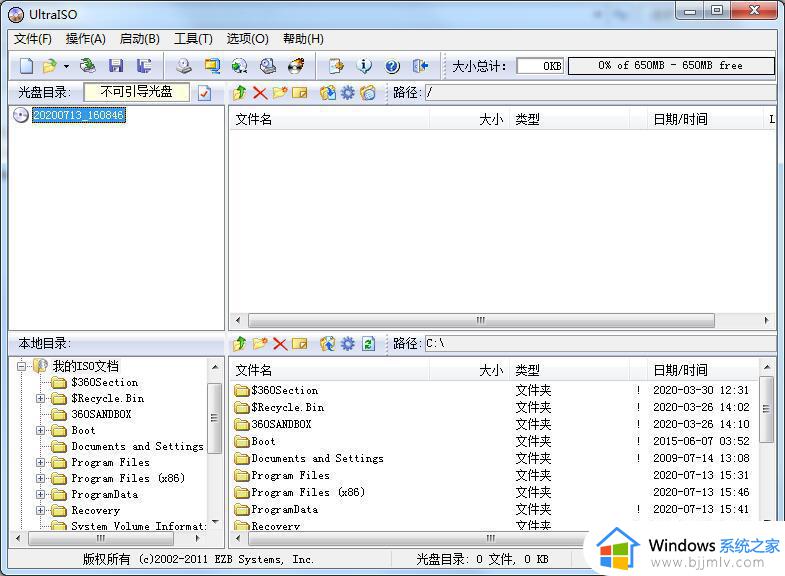Select 360SANDBOX in the local folder tree
This screenshot has height=576, width=785.
[101, 414]
